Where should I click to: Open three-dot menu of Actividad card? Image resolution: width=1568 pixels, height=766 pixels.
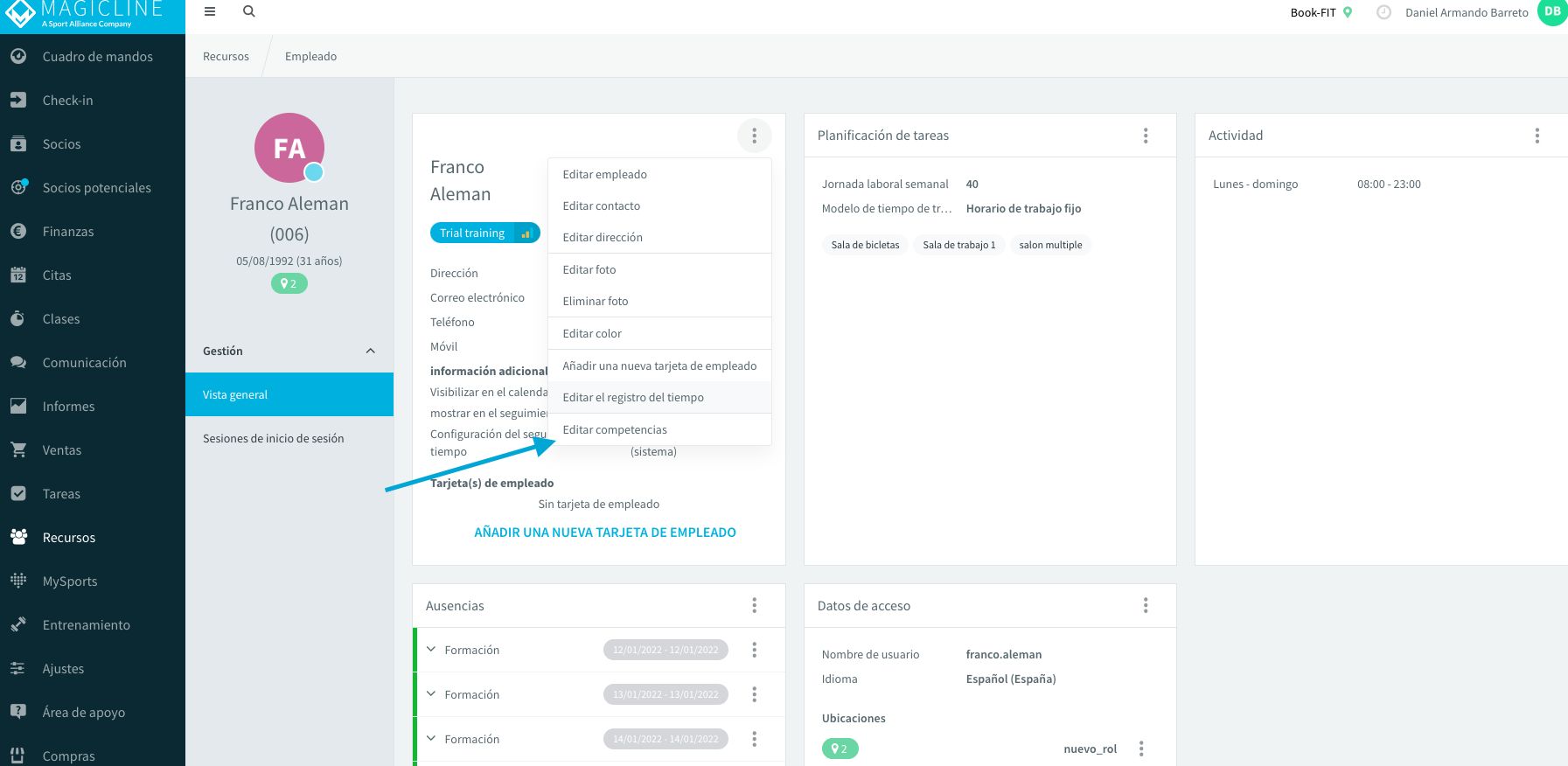(x=1537, y=136)
